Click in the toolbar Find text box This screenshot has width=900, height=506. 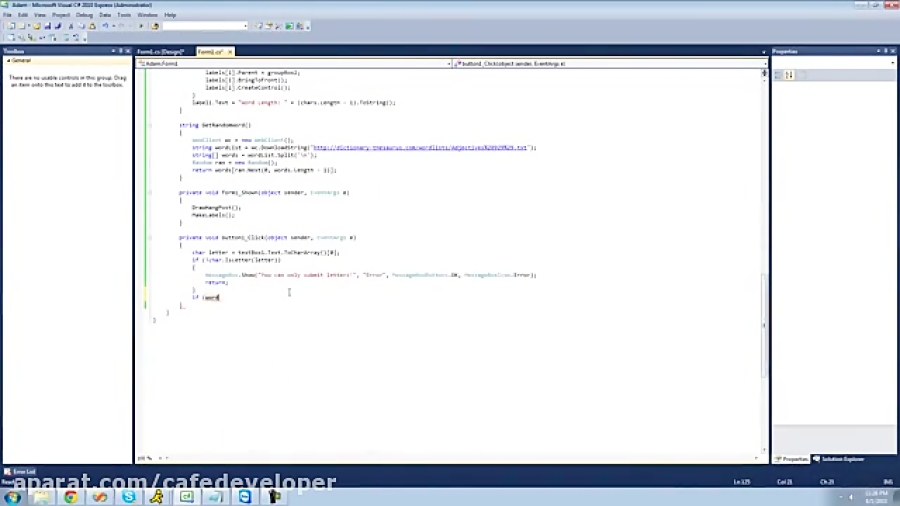click(x=202, y=26)
